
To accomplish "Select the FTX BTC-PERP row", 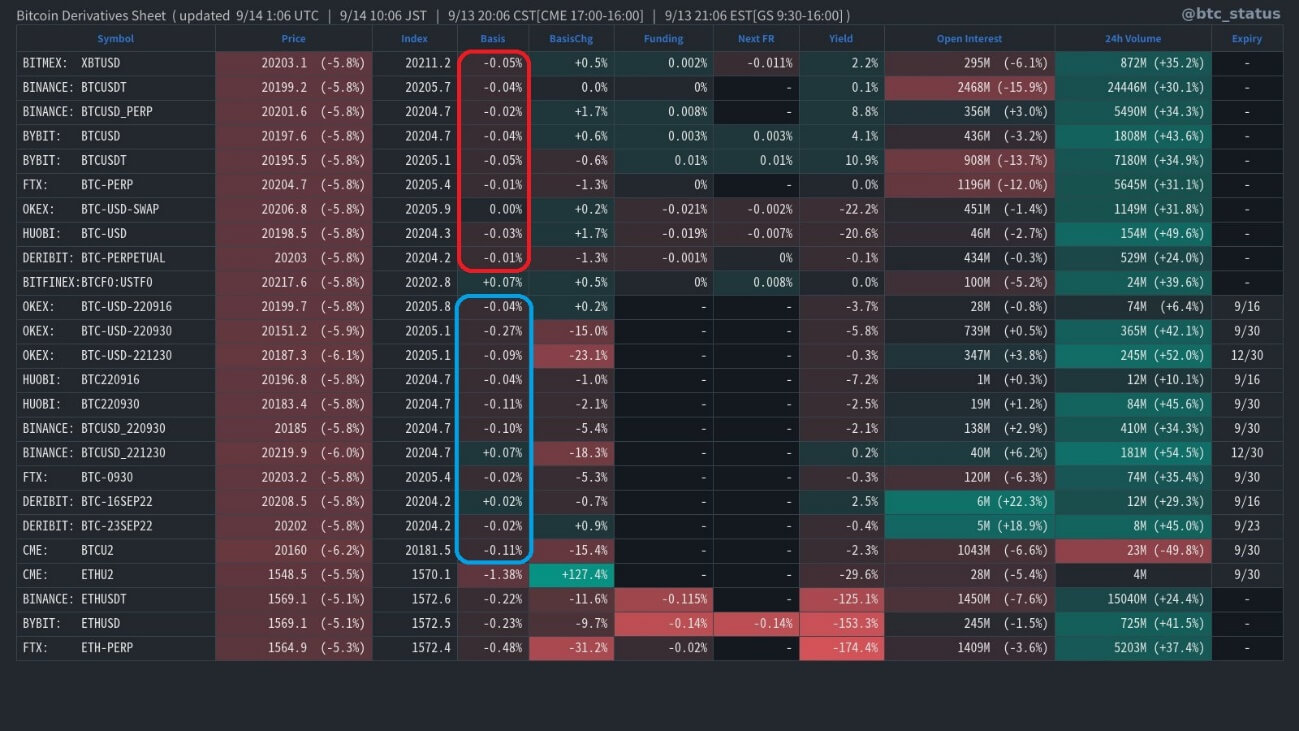I will [x=115, y=185].
